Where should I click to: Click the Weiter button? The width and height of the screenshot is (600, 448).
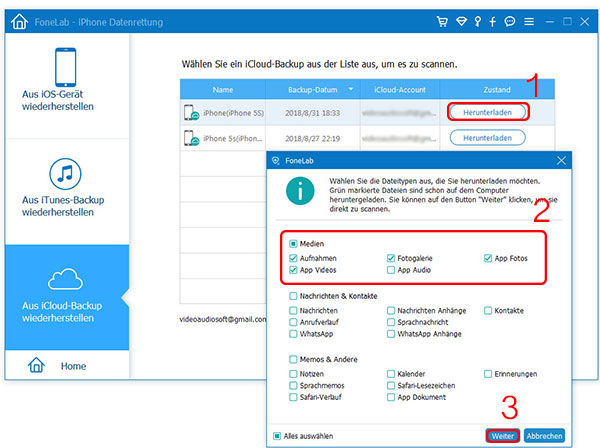tap(503, 436)
